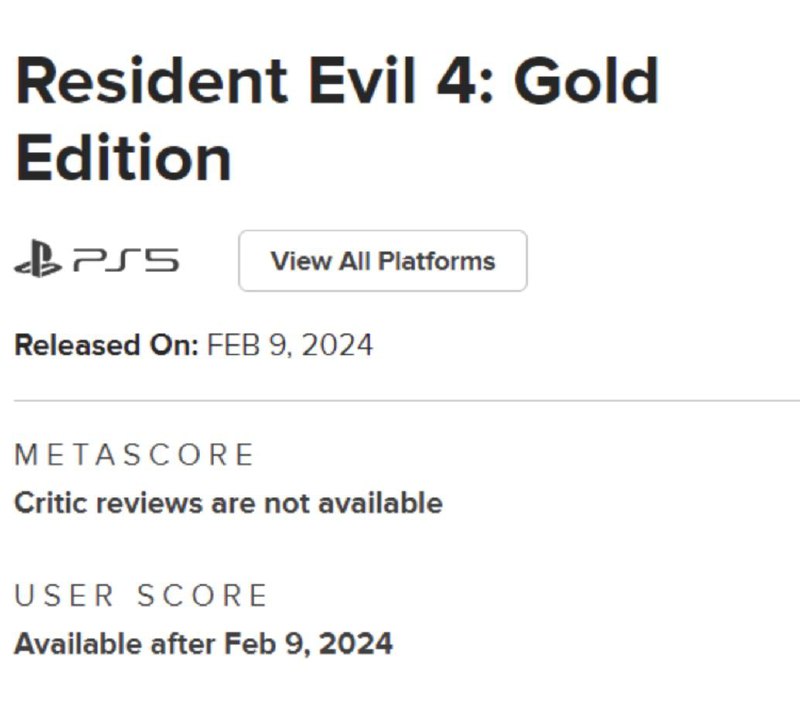Click the Released On label

[x=106, y=345]
